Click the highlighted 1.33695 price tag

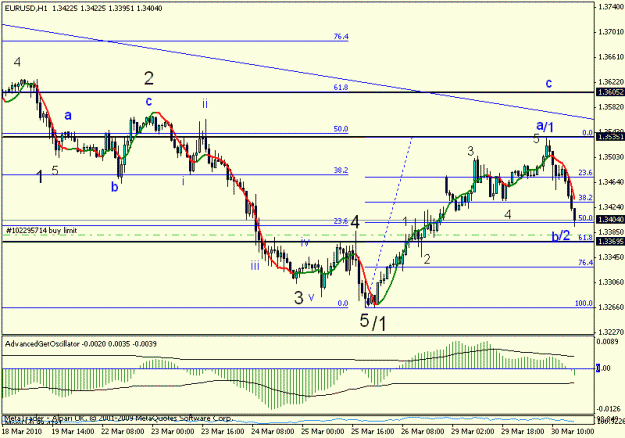(609, 242)
